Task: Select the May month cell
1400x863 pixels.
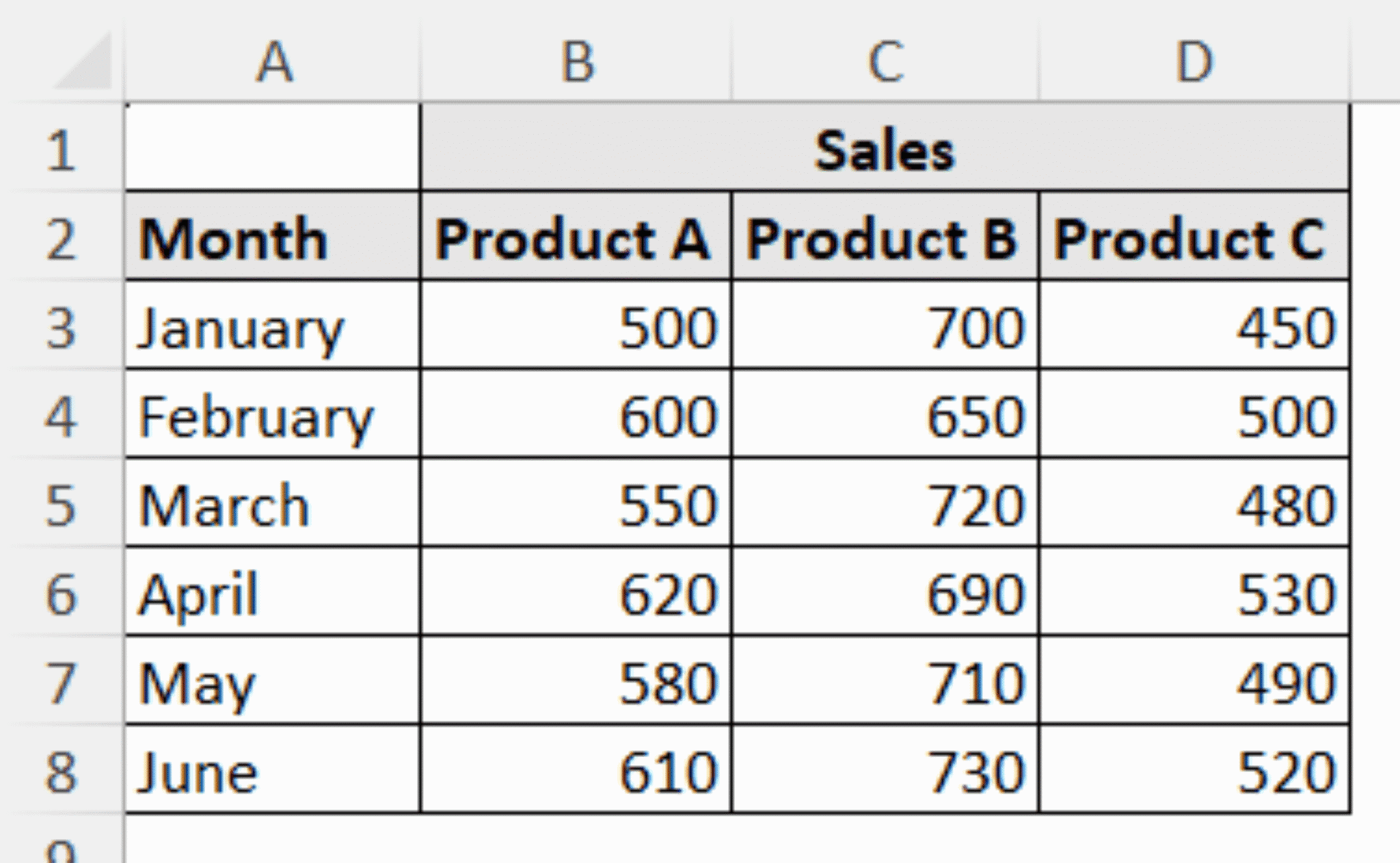Action: 273,680
